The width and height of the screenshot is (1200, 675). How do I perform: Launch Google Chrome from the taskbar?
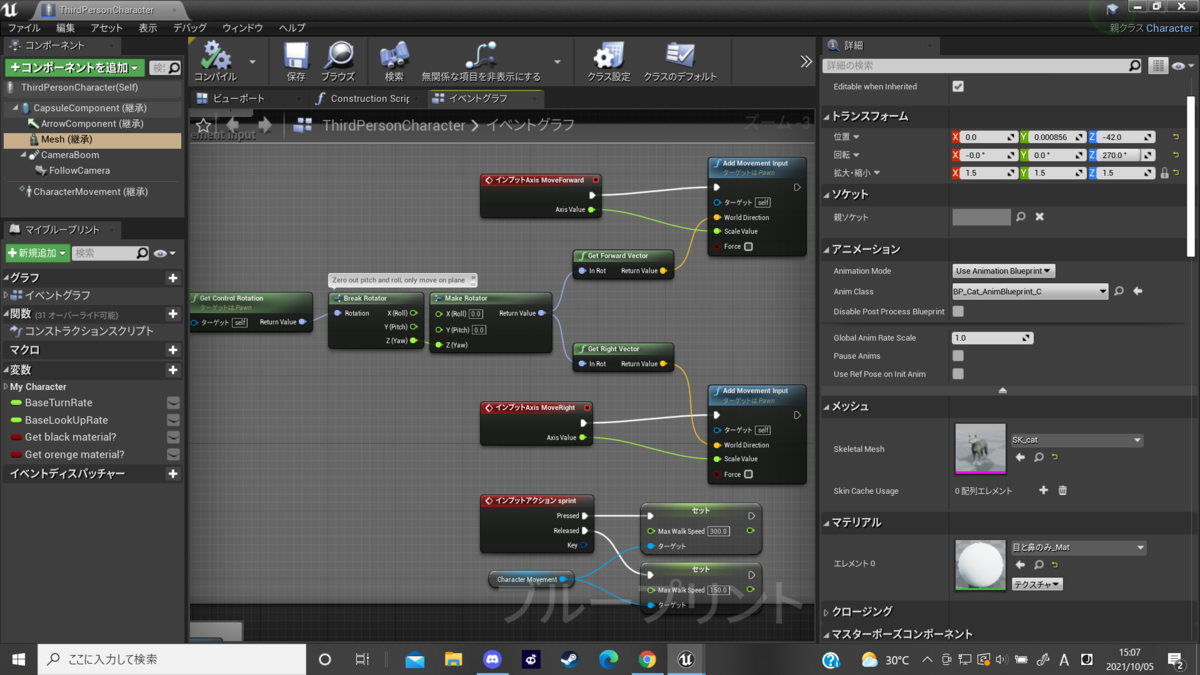click(648, 660)
